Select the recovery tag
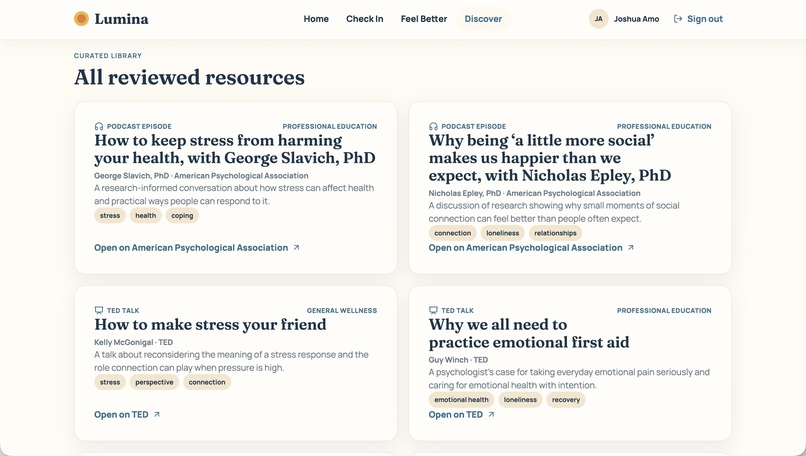This screenshot has height=456, width=806. pos(566,400)
